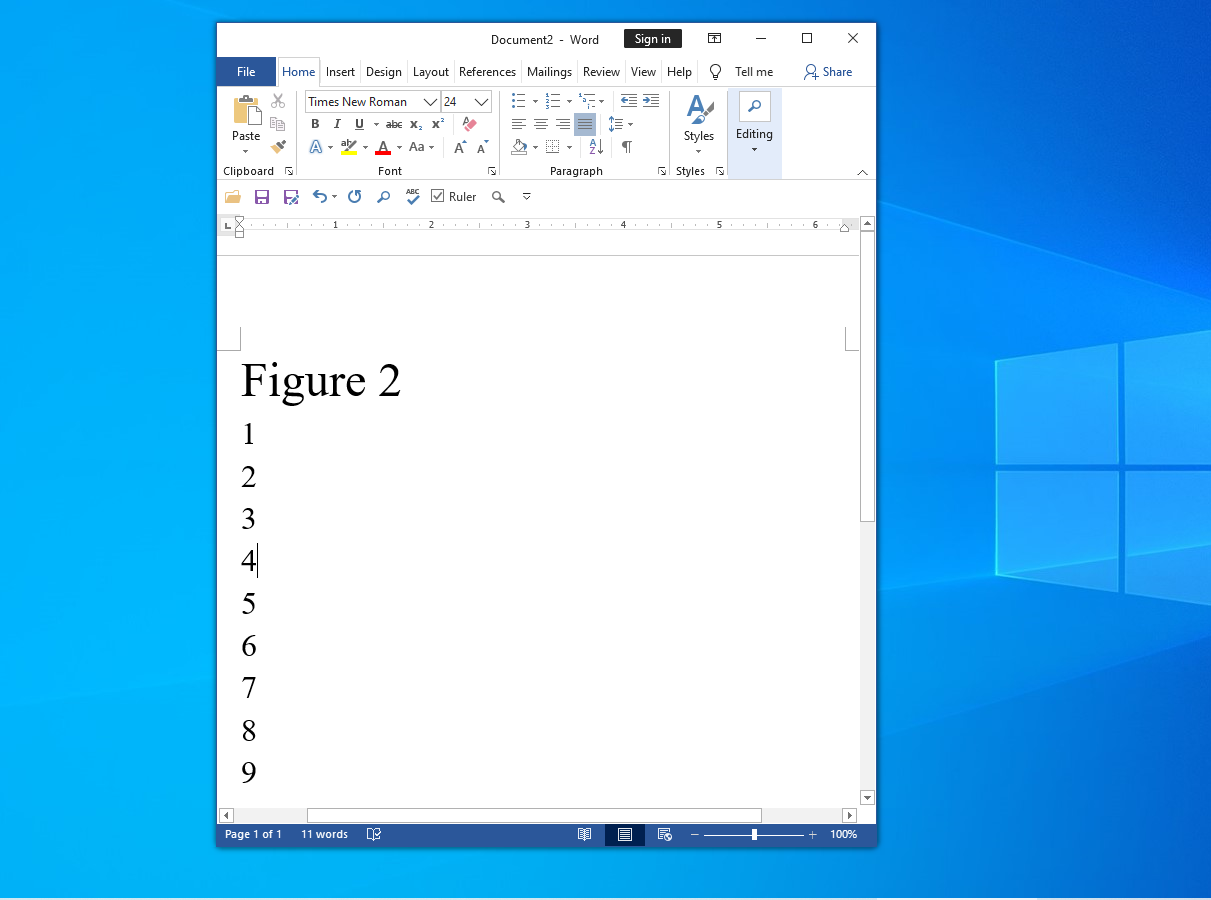Click the Save As icon with pencil
The image size is (1211, 900).
tap(291, 197)
